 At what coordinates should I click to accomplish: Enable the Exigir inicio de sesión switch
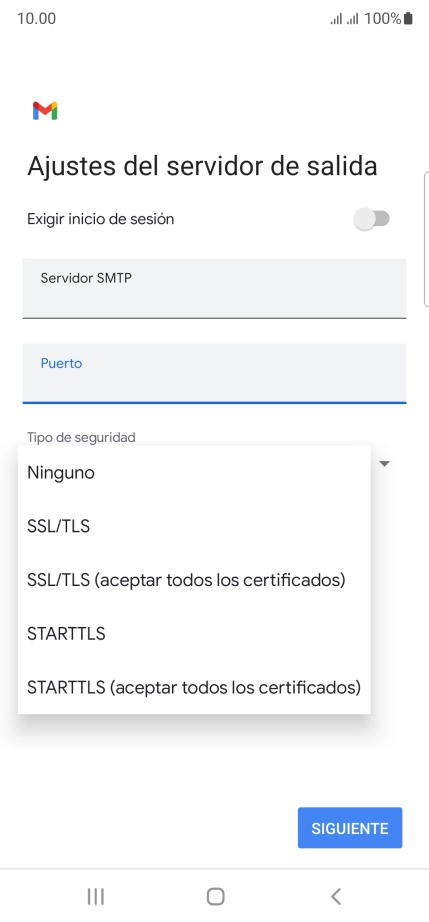[371, 219]
